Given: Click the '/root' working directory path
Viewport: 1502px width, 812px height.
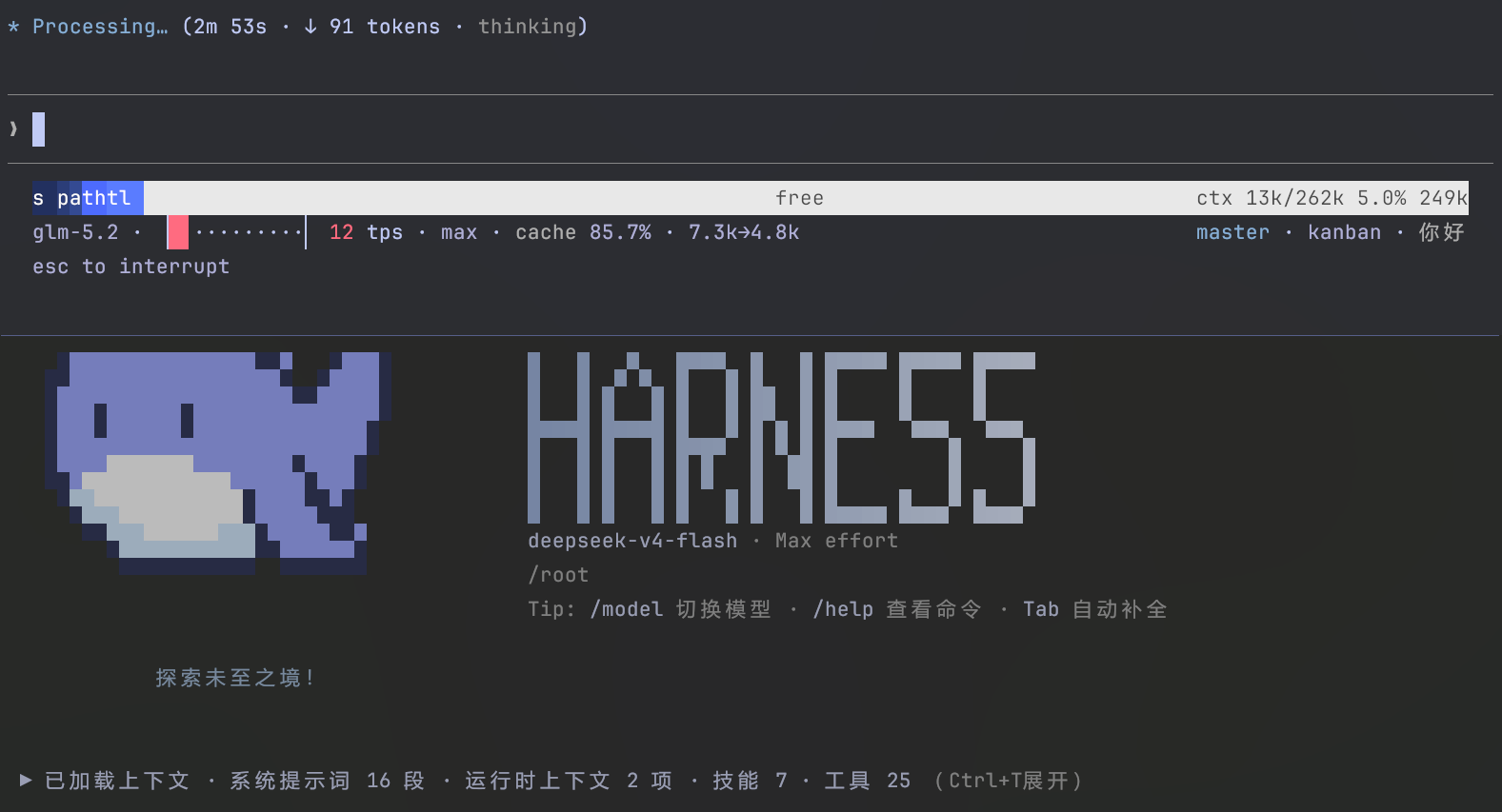Looking at the screenshot, I should pyautogui.click(x=558, y=575).
